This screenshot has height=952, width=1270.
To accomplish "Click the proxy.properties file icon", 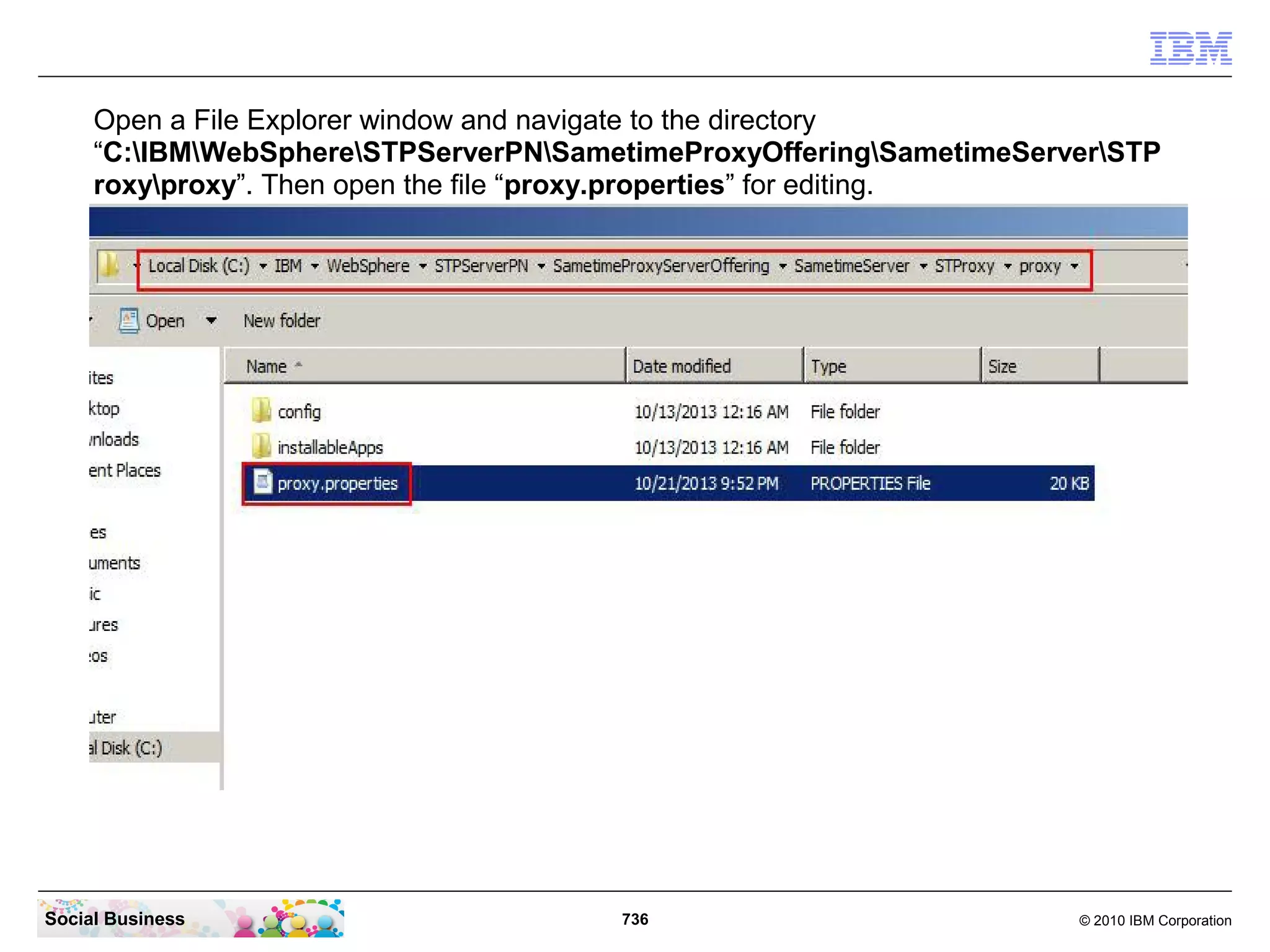I will point(263,482).
